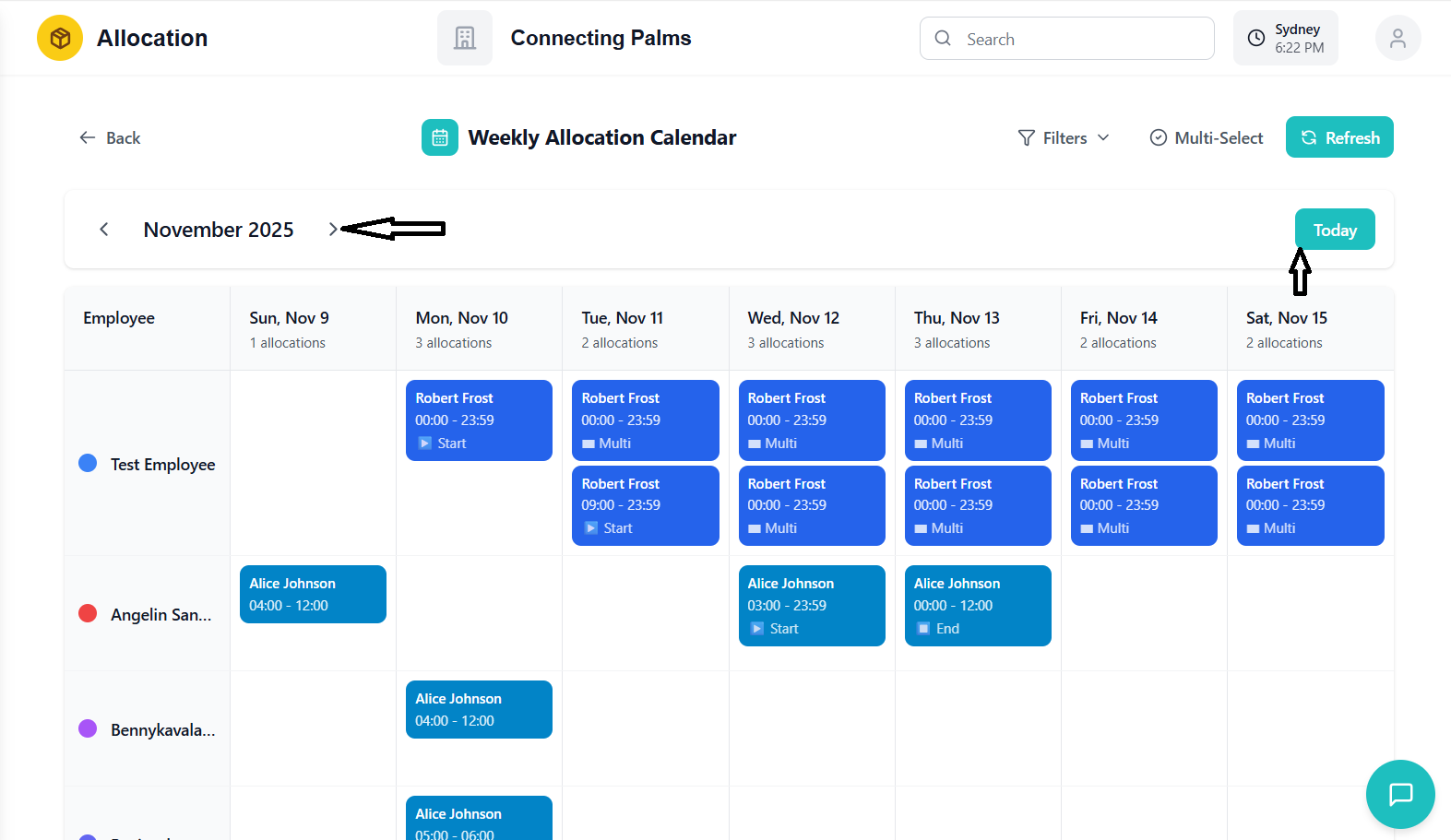Click the teal calendar icon beside title

pos(440,137)
